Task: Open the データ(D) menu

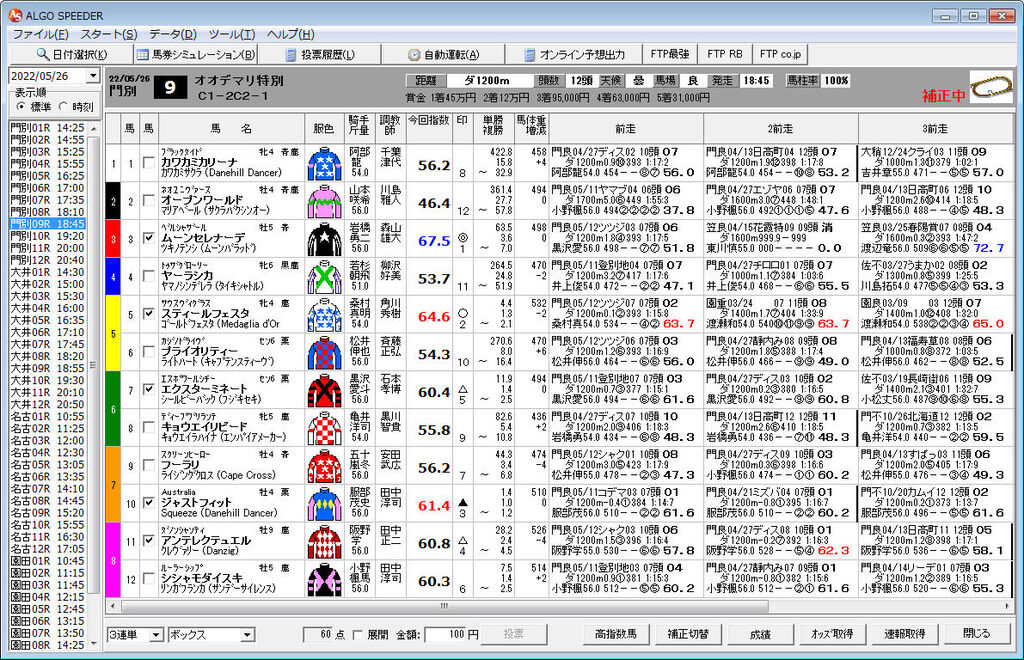Action: pos(172,35)
